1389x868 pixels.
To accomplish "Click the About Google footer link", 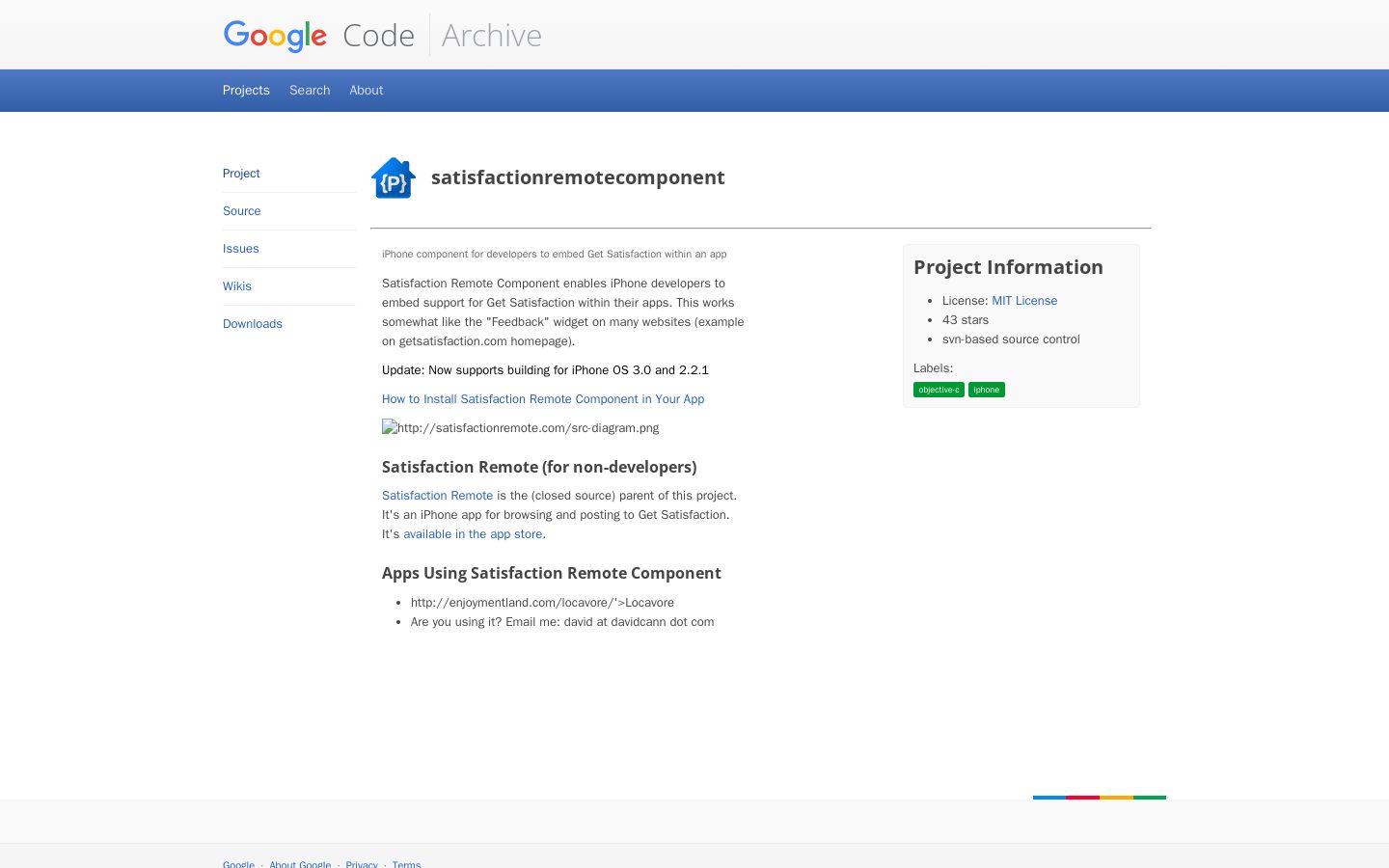I will coord(300,864).
